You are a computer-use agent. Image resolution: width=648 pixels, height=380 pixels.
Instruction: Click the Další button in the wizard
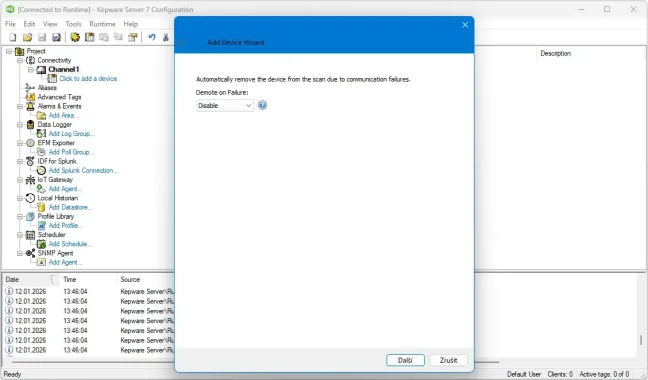coord(405,360)
